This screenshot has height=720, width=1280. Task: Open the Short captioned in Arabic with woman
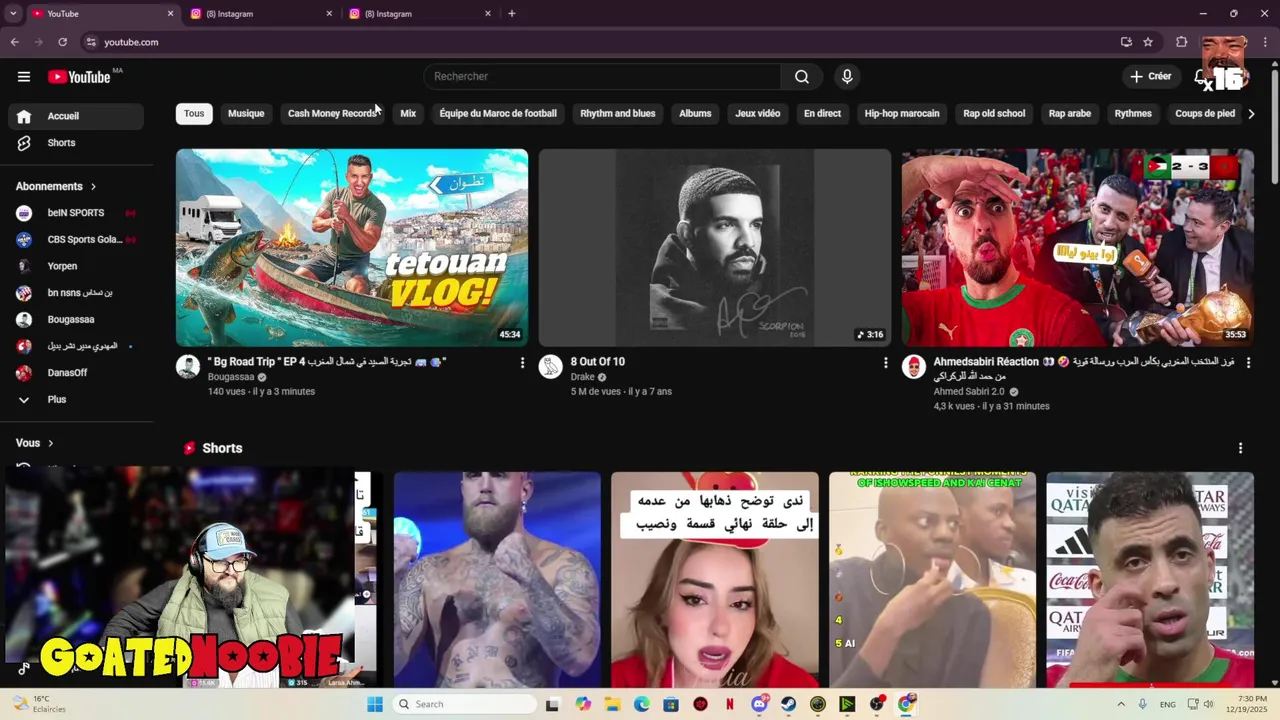(715, 580)
